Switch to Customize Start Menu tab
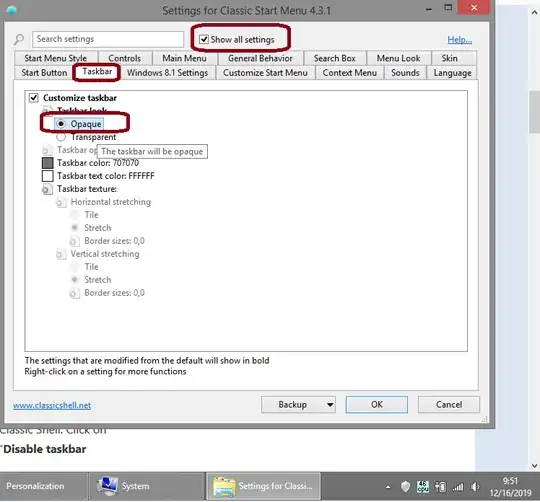The width and height of the screenshot is (540, 502). tap(265, 73)
